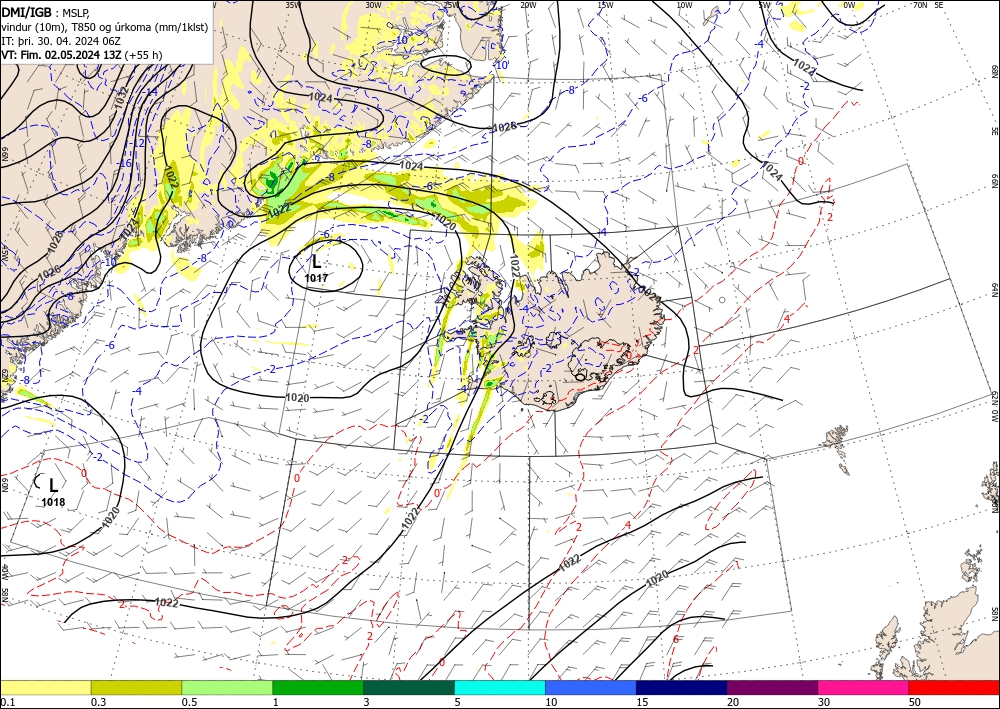The width and height of the screenshot is (1000, 709).
Task: Click the '1026' isobar label near Greenland coast
Action: coord(49,272)
